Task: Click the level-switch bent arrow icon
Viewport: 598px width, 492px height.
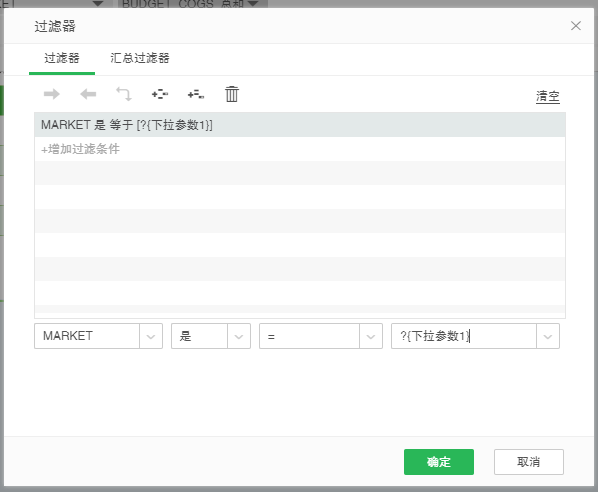Action: (x=124, y=94)
